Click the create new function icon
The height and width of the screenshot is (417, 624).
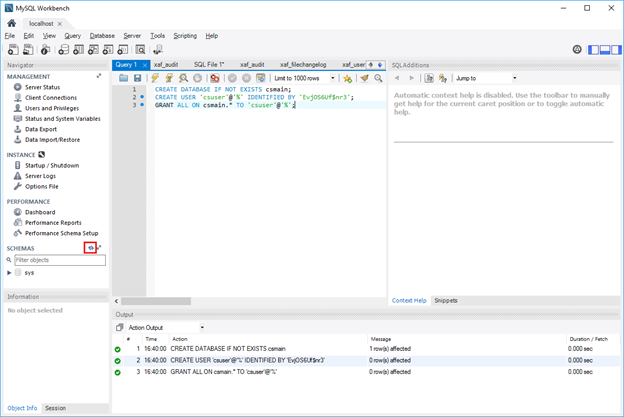(x=123, y=49)
